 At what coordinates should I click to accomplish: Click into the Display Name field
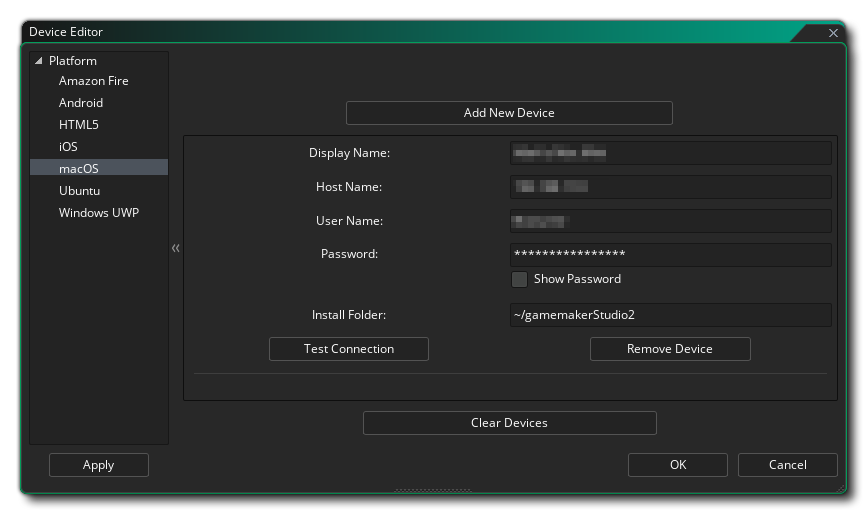pos(670,153)
